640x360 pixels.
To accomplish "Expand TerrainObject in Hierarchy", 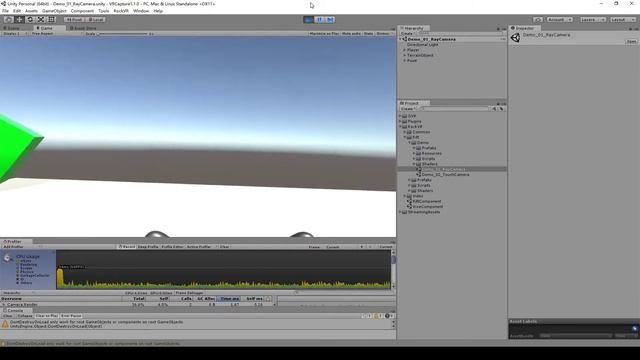I will click(404, 55).
